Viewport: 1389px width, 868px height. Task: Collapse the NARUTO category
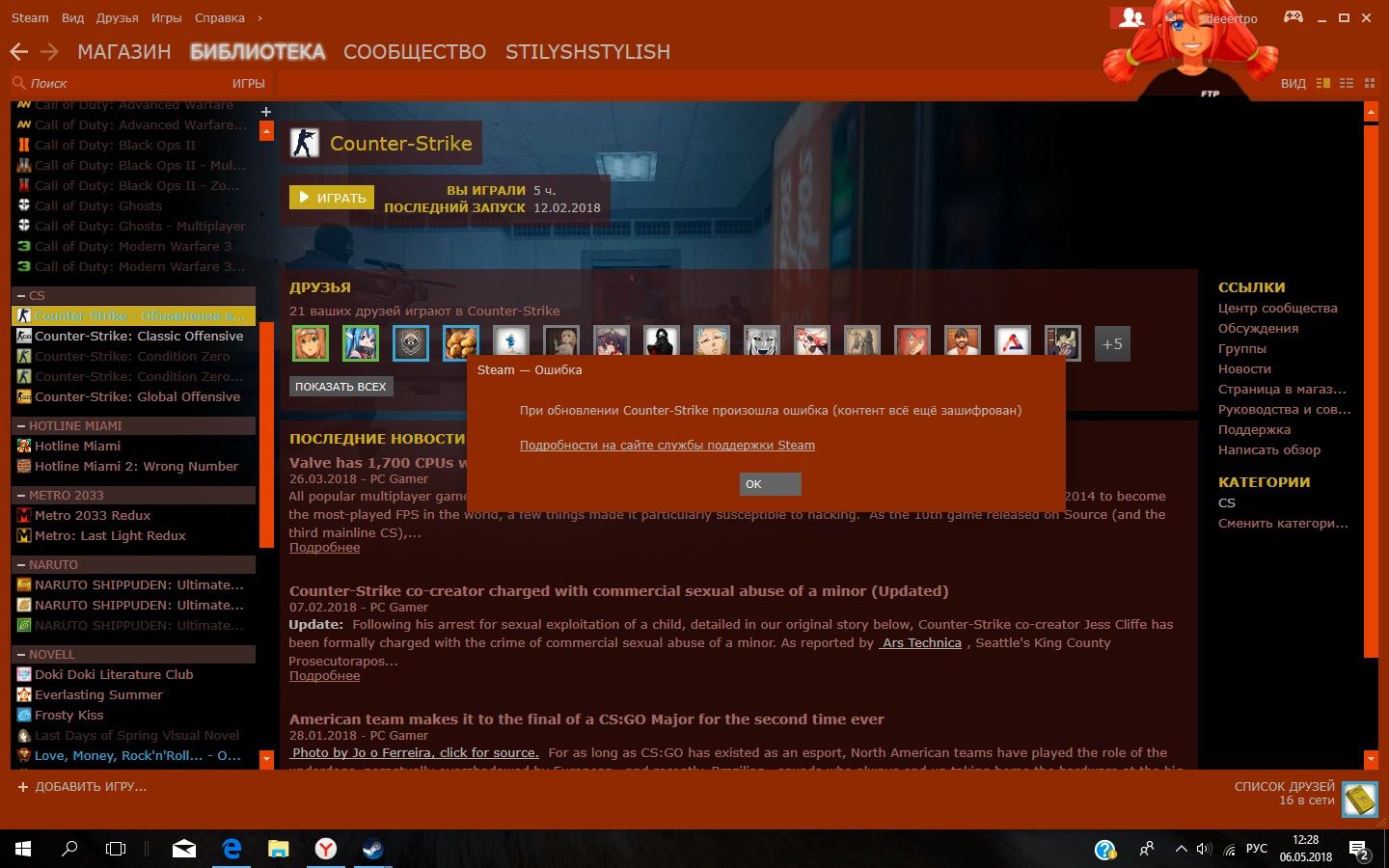21,564
